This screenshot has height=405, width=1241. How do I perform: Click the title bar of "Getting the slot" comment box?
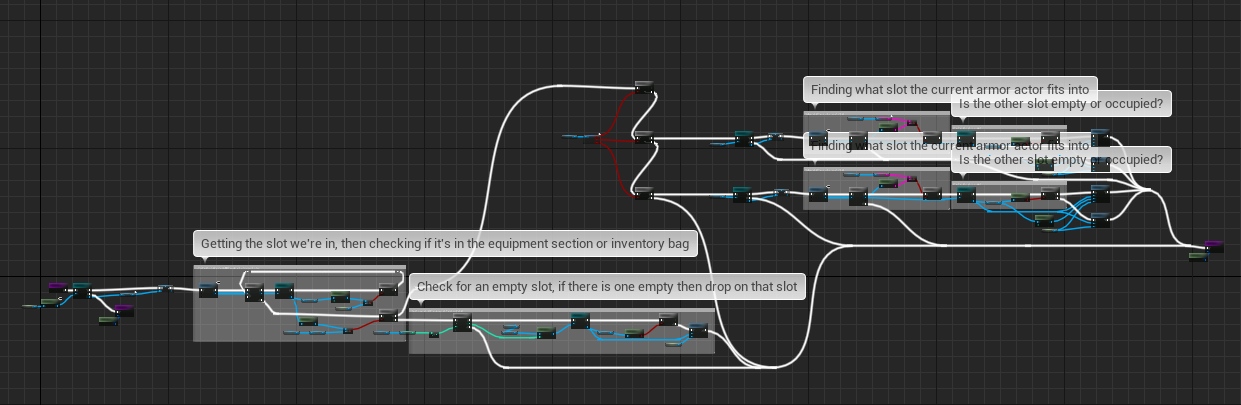pyautogui.click(x=299, y=269)
